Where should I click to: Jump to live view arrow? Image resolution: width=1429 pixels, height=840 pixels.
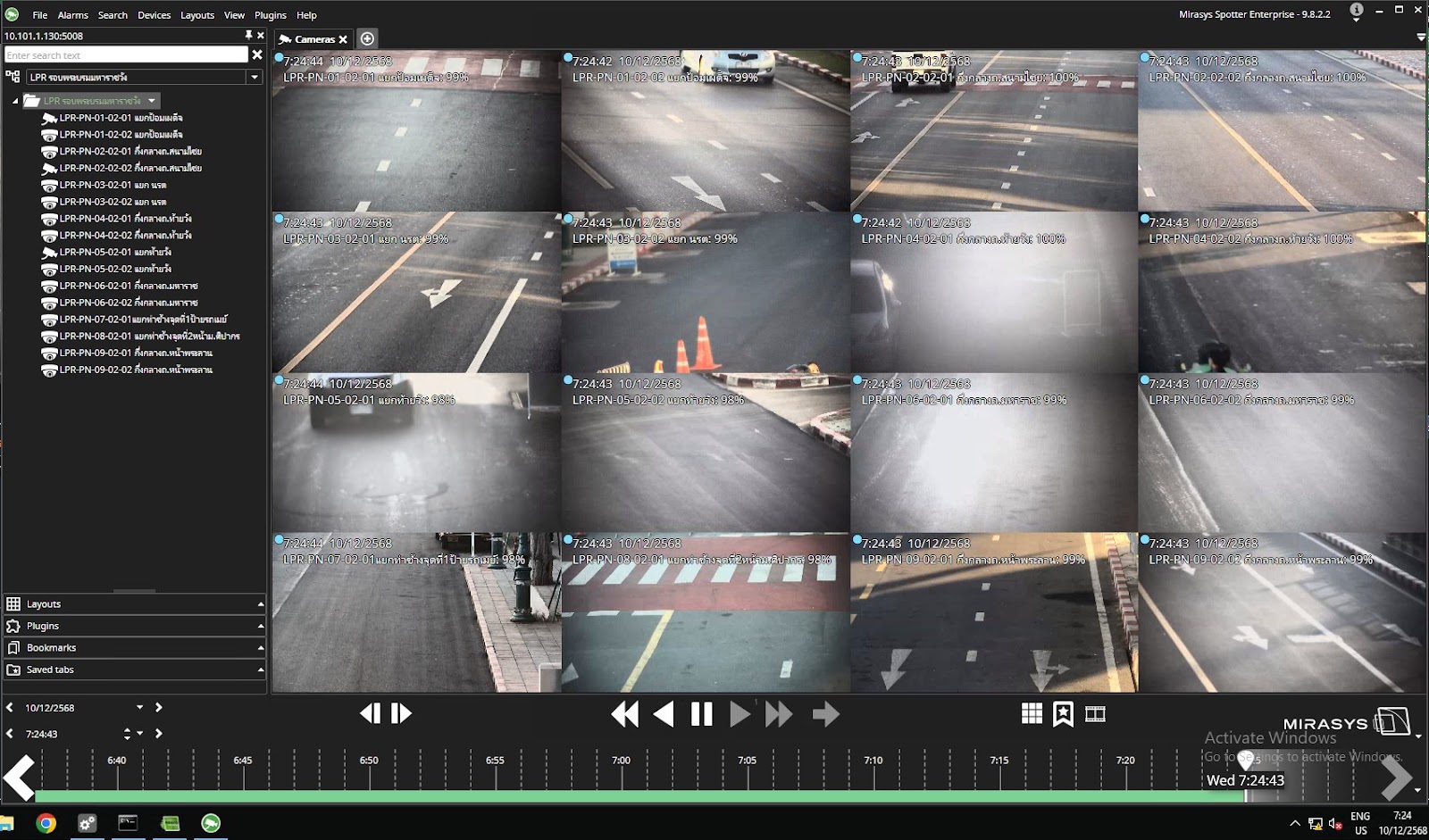tap(826, 714)
